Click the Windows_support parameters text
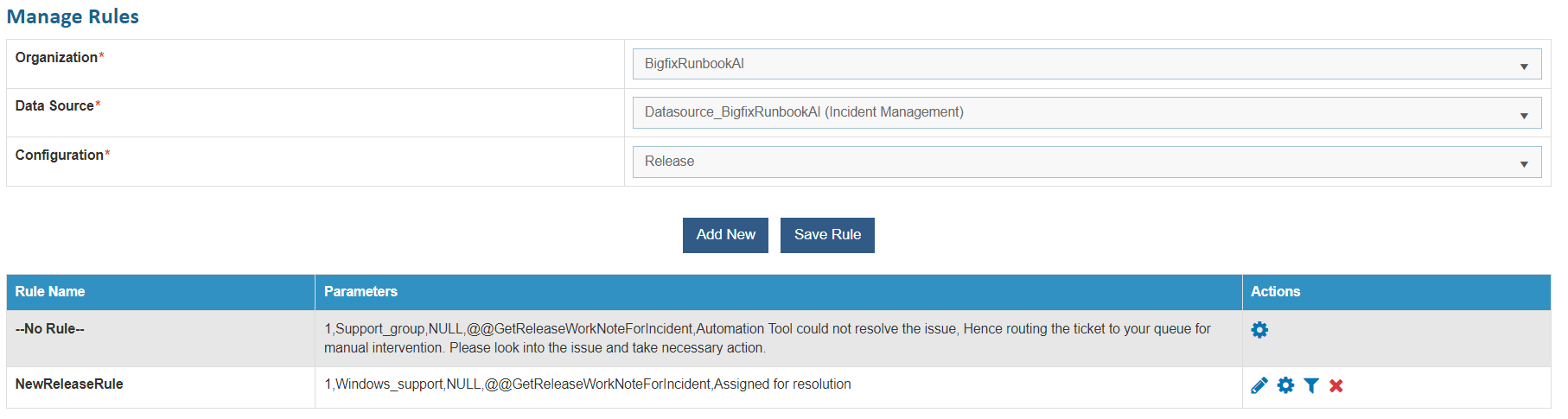The width and height of the screenshot is (1568, 419). tap(588, 384)
